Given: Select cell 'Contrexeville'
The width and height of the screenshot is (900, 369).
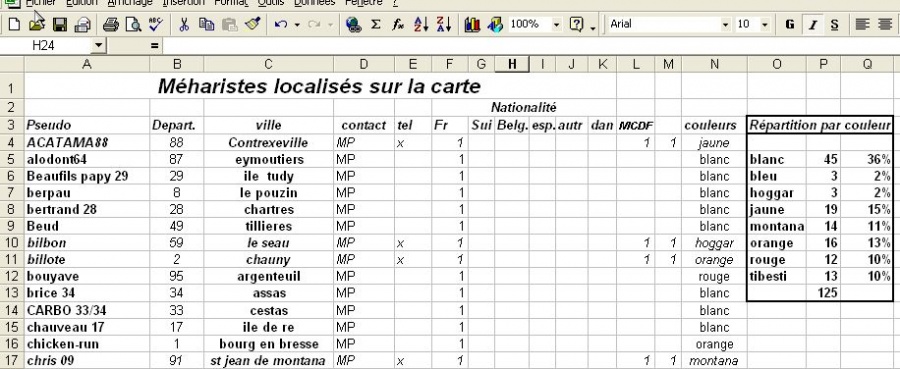Looking at the screenshot, I should coord(268,142).
